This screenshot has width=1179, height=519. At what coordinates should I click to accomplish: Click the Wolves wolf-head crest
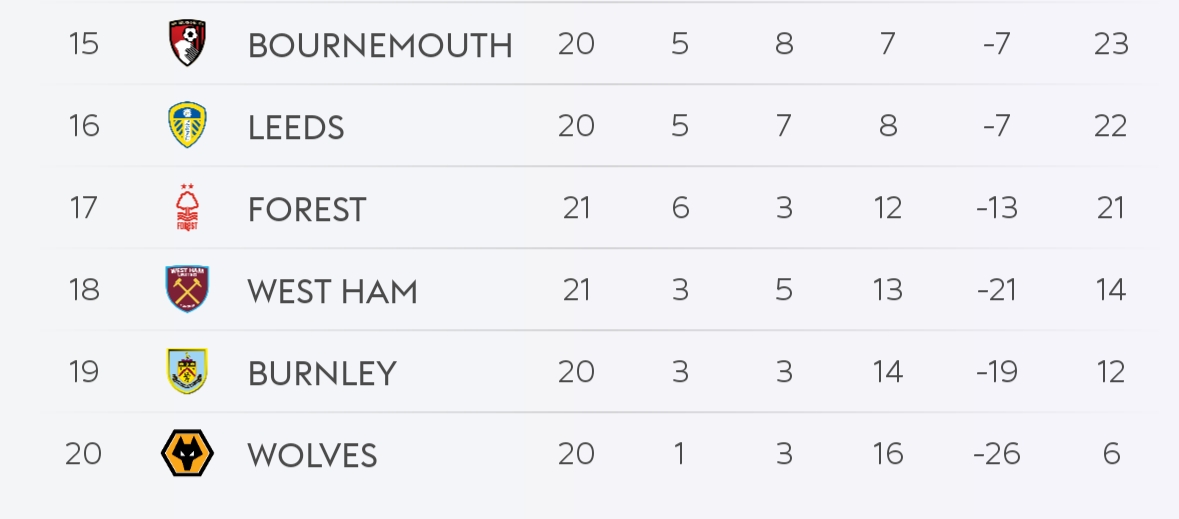(x=187, y=454)
